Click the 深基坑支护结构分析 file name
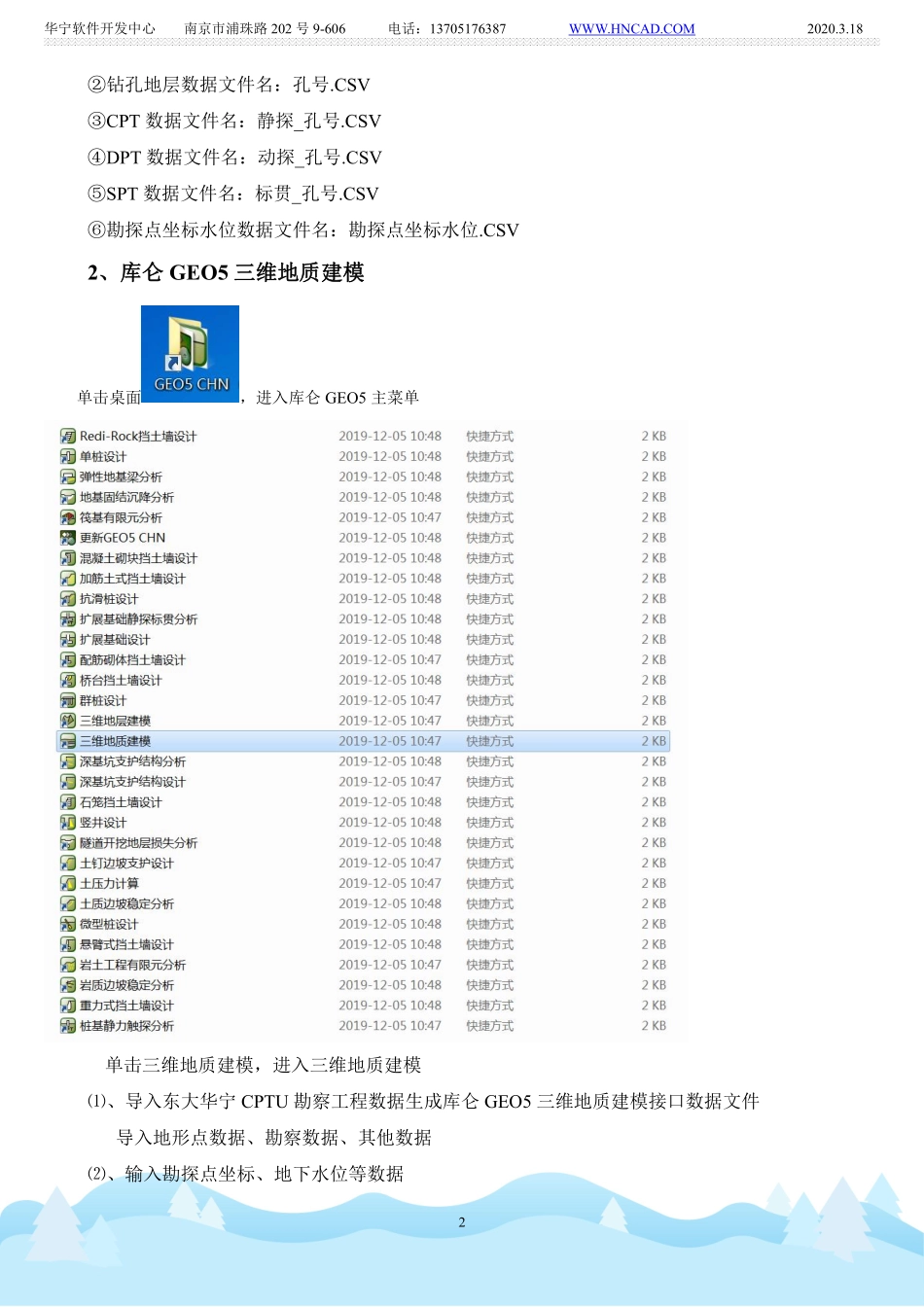924x1307 pixels. tap(132, 762)
